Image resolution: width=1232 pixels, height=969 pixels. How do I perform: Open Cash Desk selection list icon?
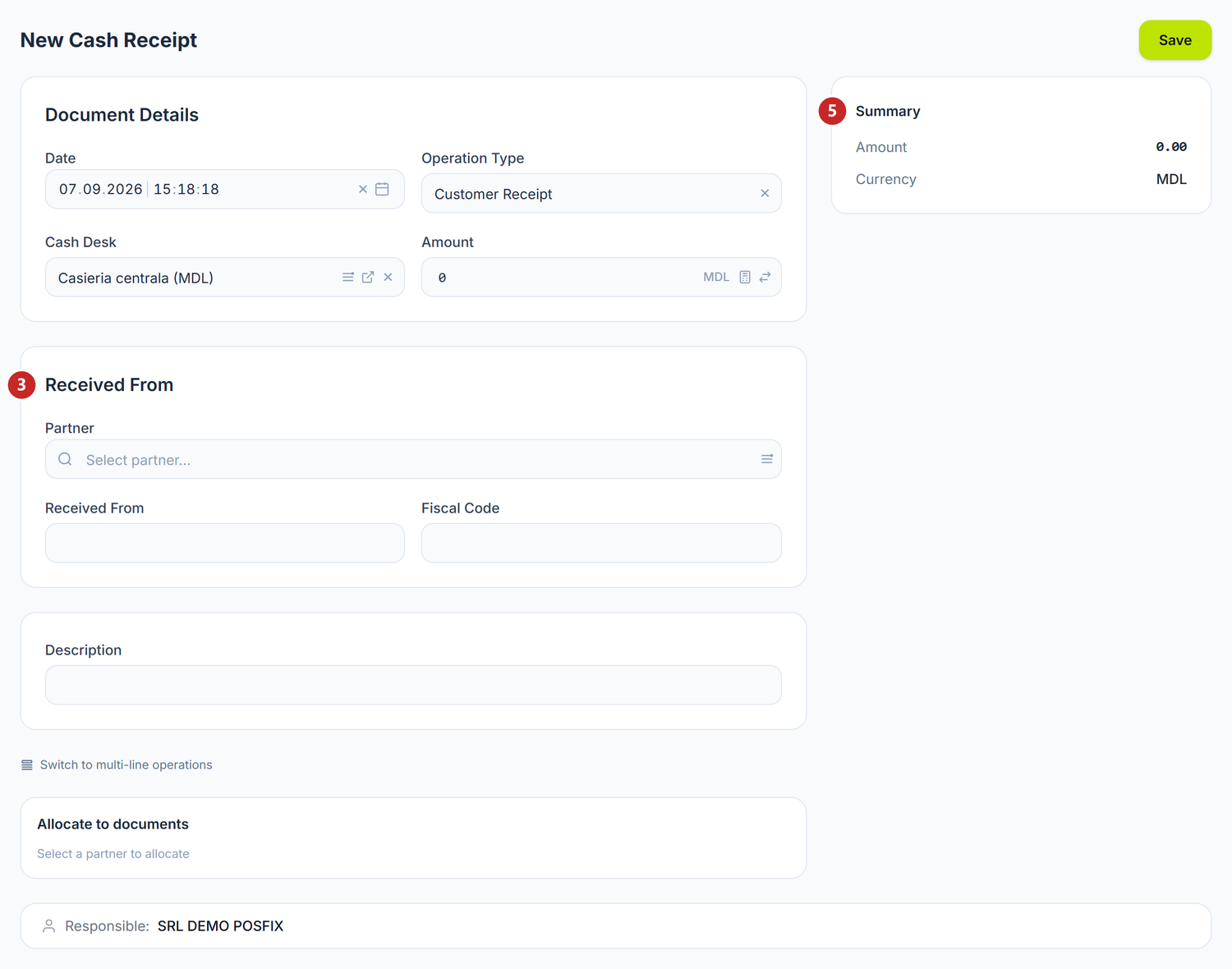[348, 278]
